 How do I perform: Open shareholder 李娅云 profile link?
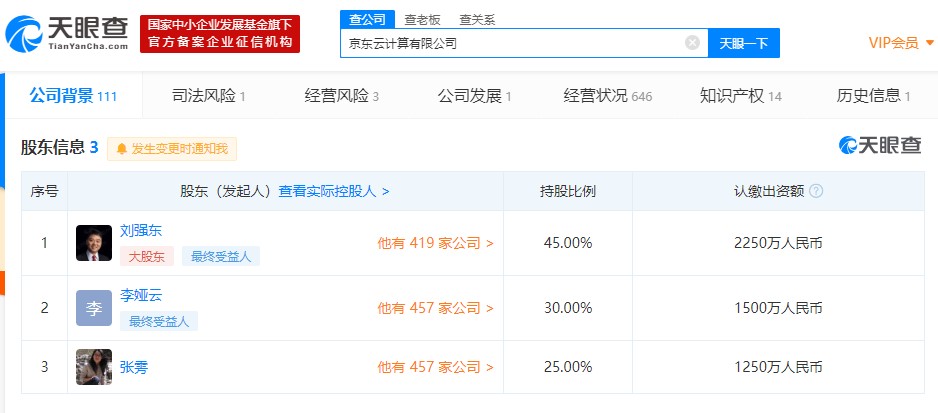(141, 295)
